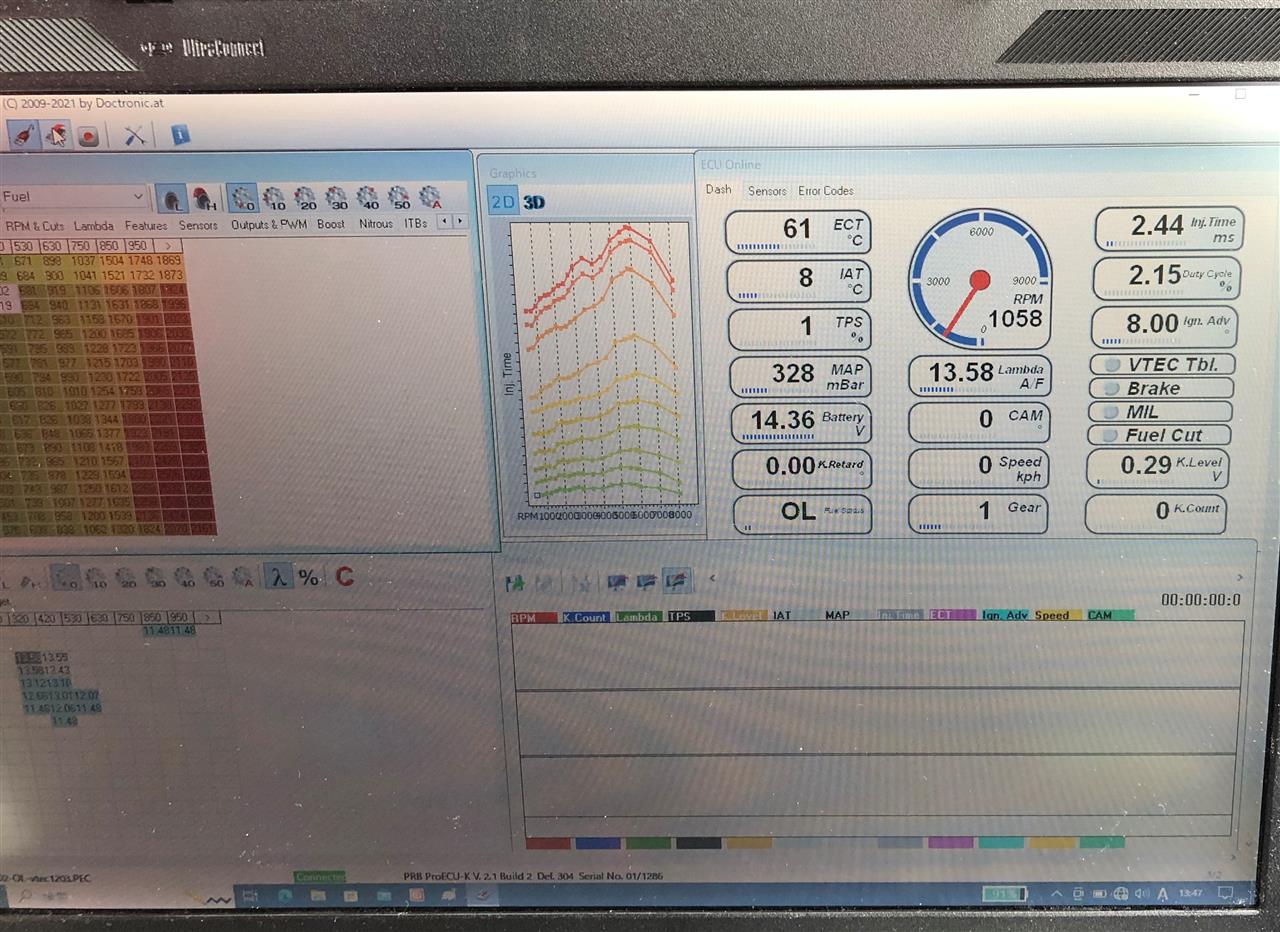
Task: Switch graph to 3D view
Action: 534,202
